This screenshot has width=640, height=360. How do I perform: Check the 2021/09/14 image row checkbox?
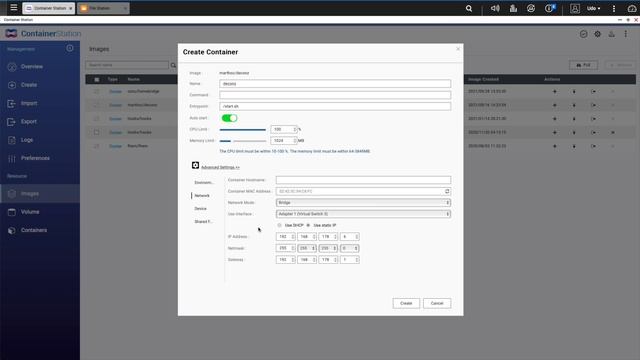point(97,105)
